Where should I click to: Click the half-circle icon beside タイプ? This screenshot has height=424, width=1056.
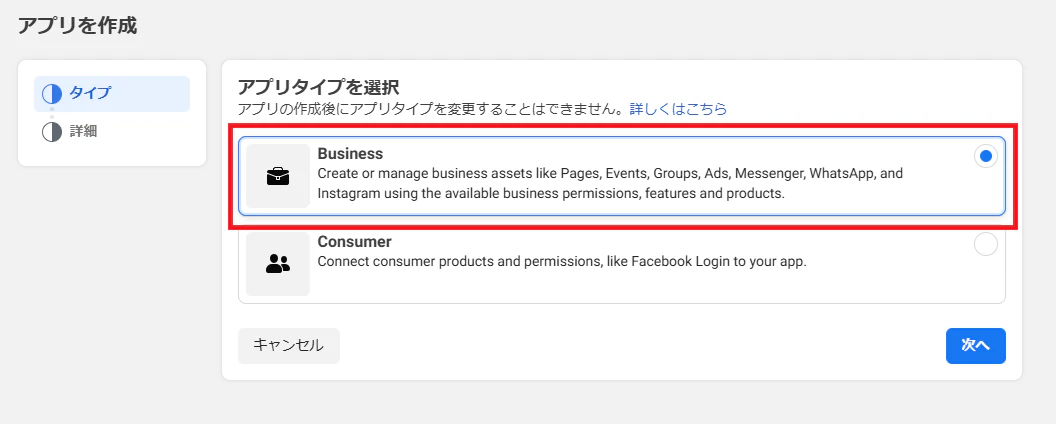pyautogui.click(x=52, y=94)
